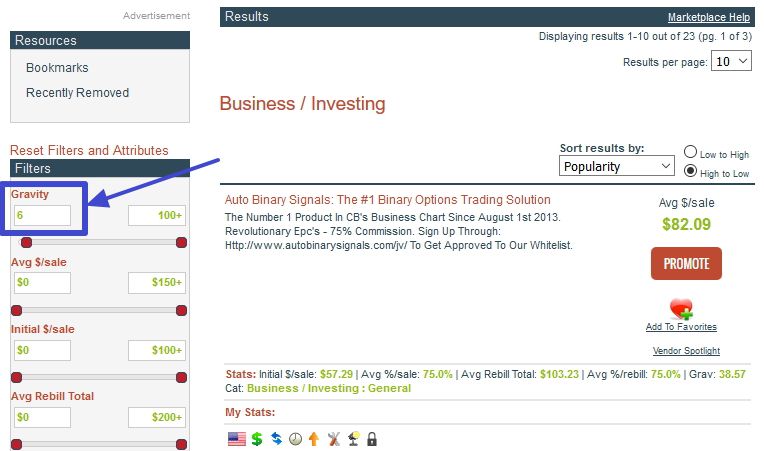Click the Avg $/sale slider left handle

17,310
